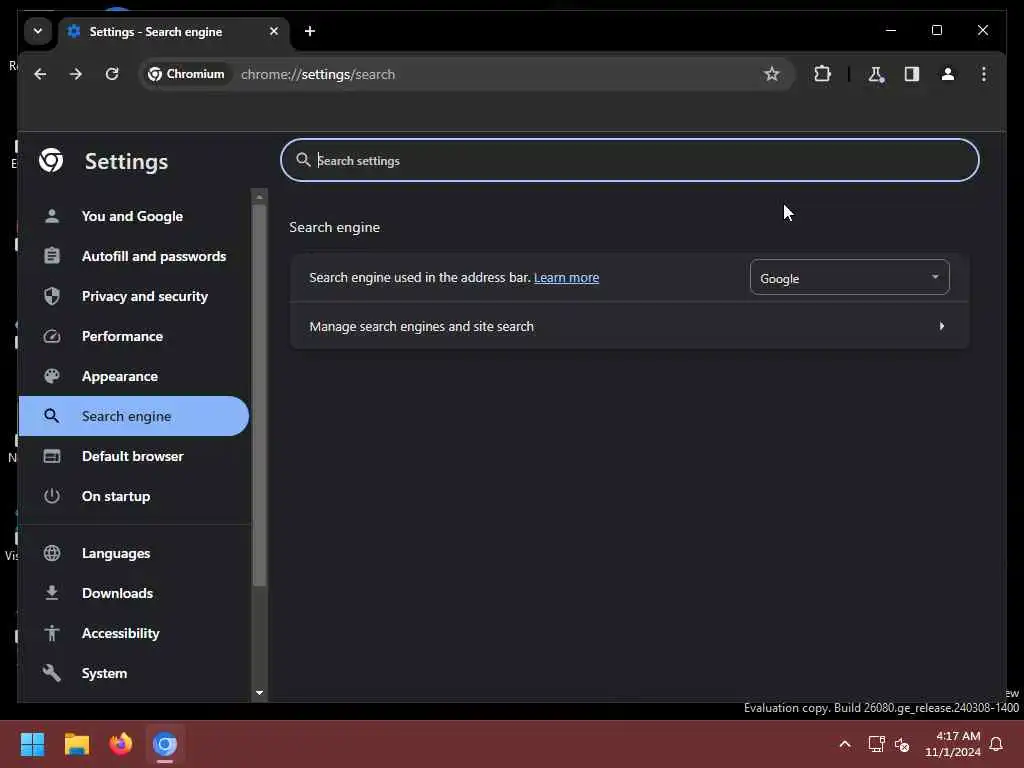Open System settings
The width and height of the screenshot is (1024, 768).
click(x=134, y=673)
